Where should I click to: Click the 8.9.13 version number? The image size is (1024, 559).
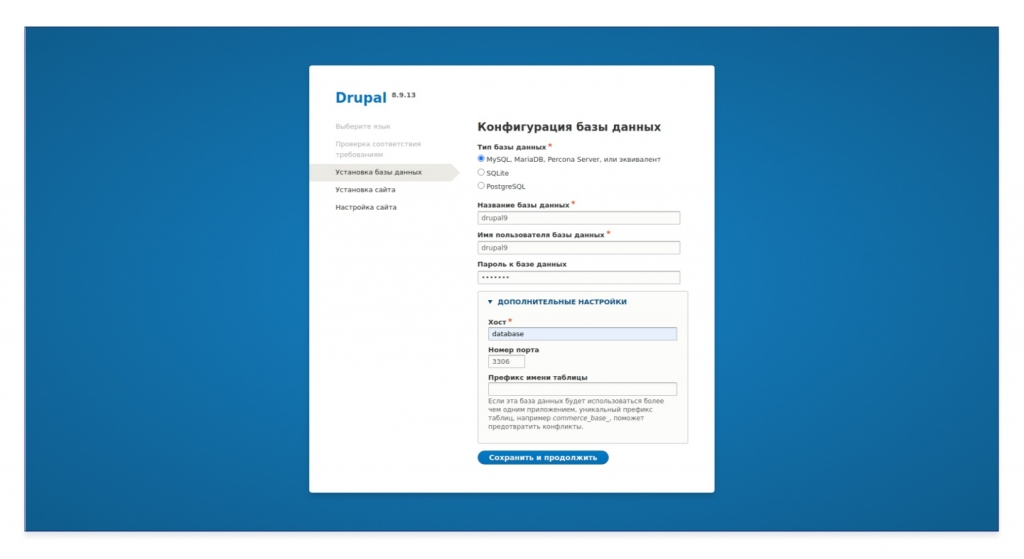click(404, 95)
